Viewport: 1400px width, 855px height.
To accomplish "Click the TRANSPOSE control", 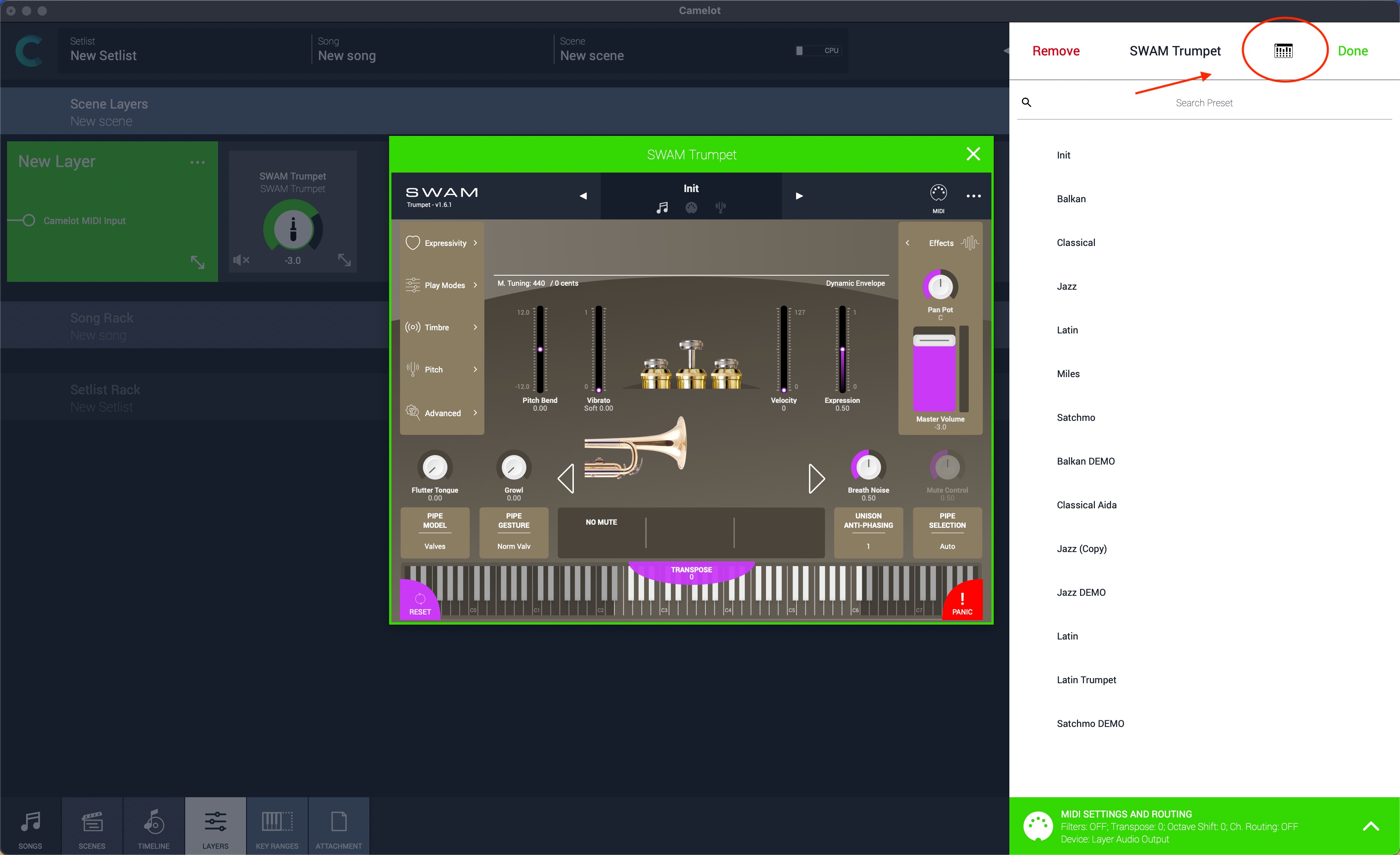I will tap(691, 572).
